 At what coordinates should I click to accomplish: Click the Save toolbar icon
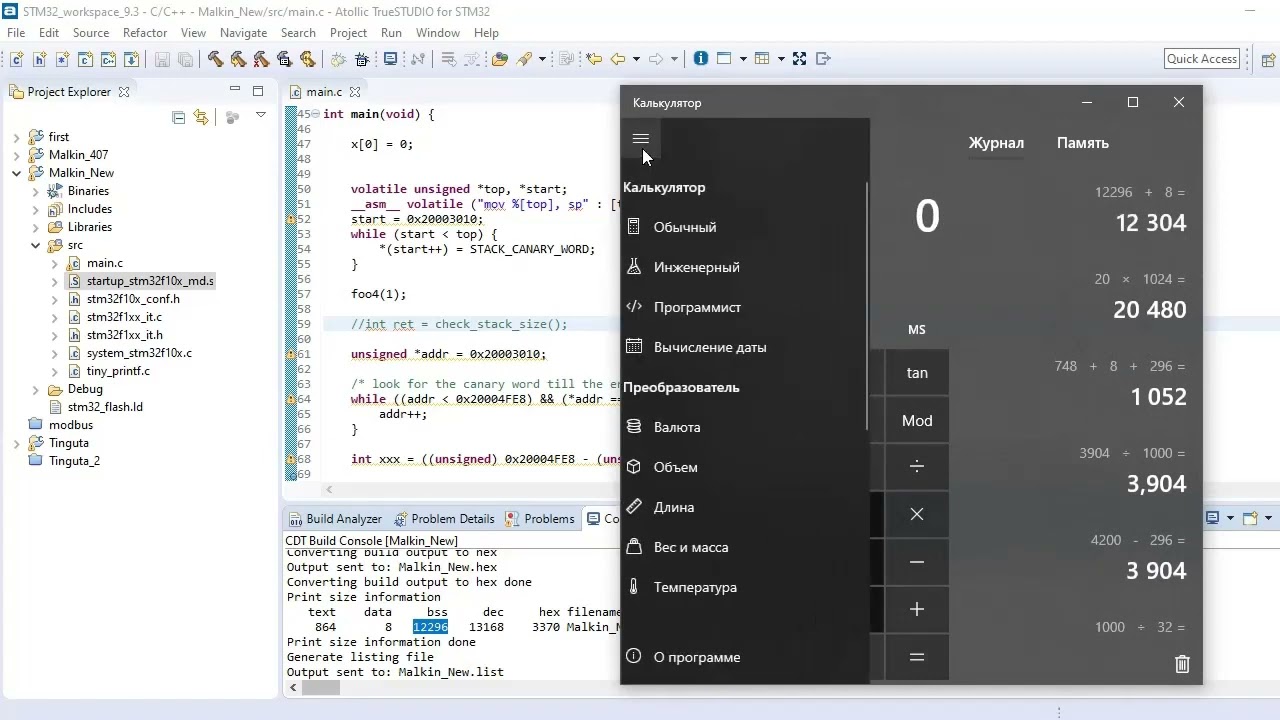pos(161,59)
